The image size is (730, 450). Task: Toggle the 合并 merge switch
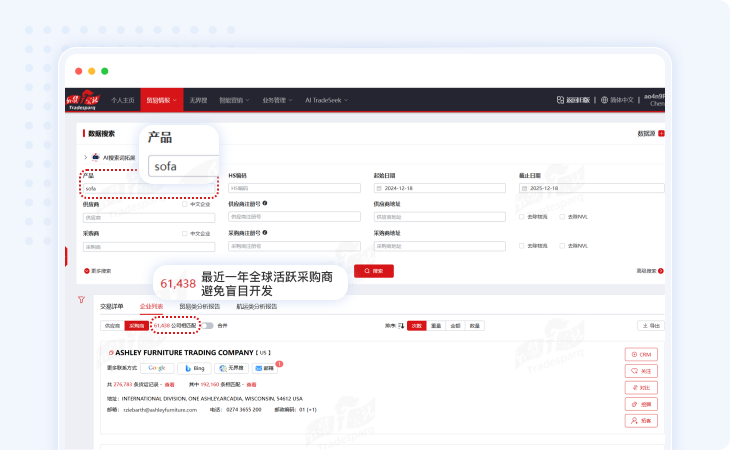(x=208, y=325)
